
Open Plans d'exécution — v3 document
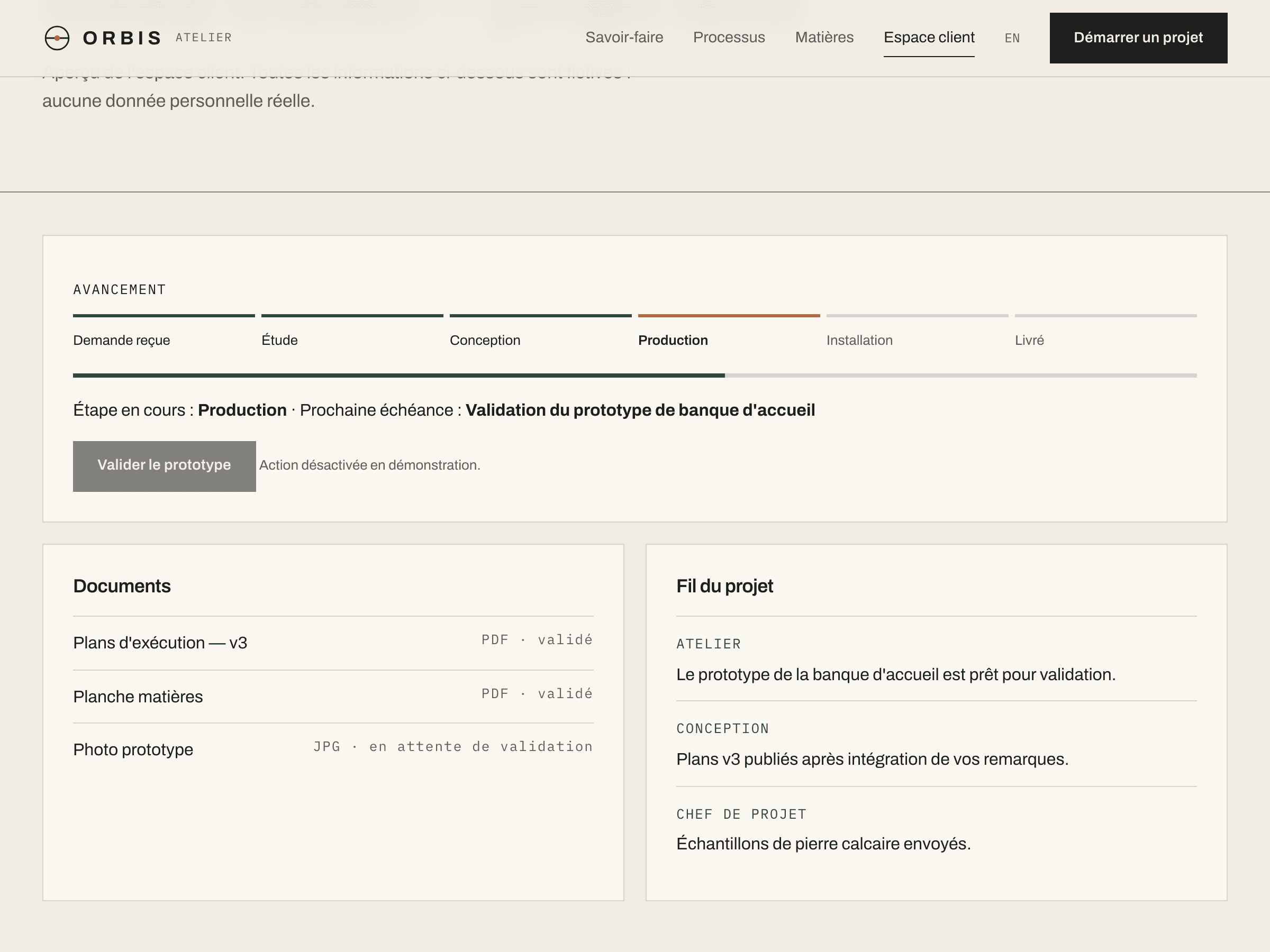tap(333, 643)
